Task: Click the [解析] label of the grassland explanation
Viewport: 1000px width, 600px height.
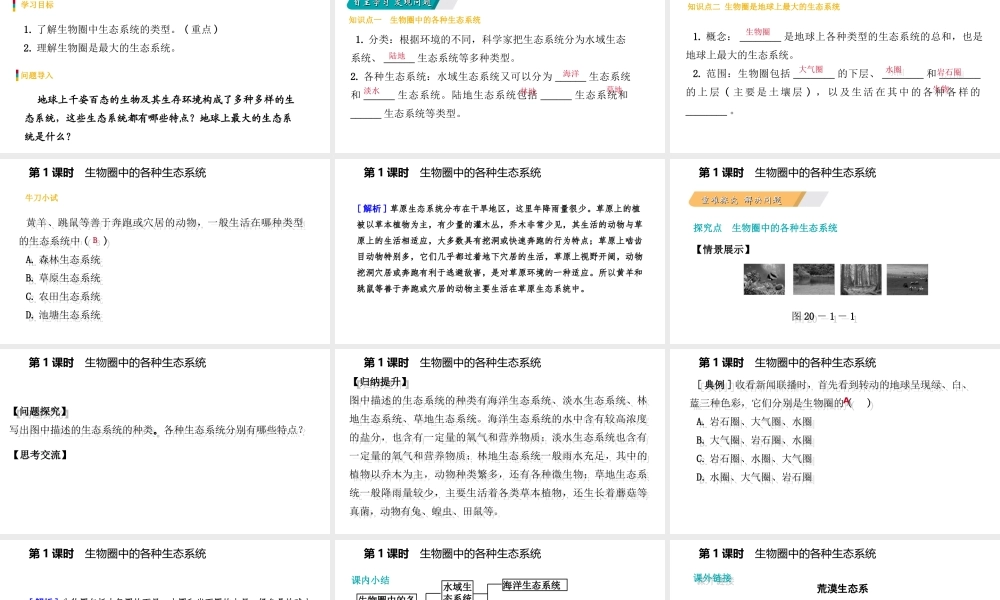Action: [x=372, y=209]
